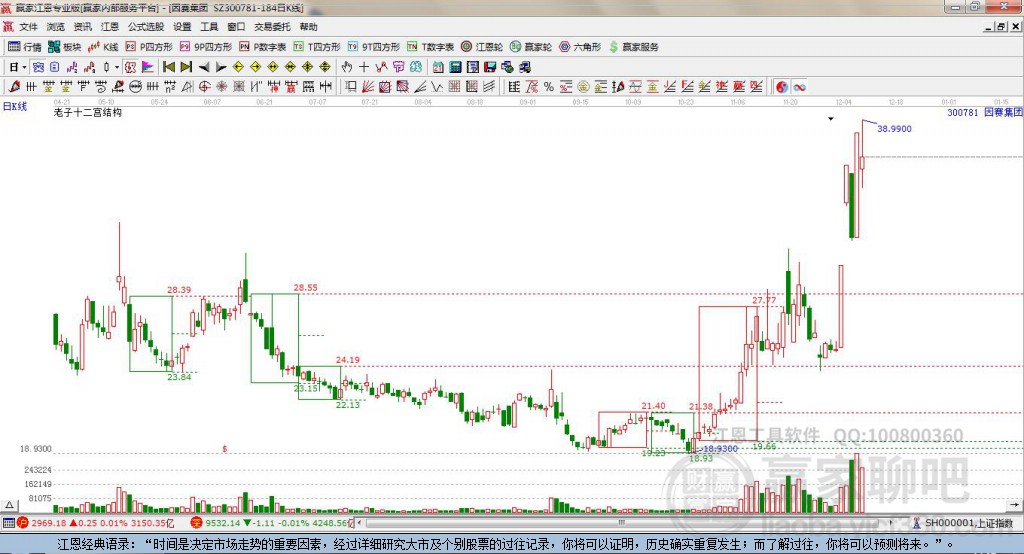Click the red staircase 3 icon
The image size is (1024, 554).
[x=89, y=67]
